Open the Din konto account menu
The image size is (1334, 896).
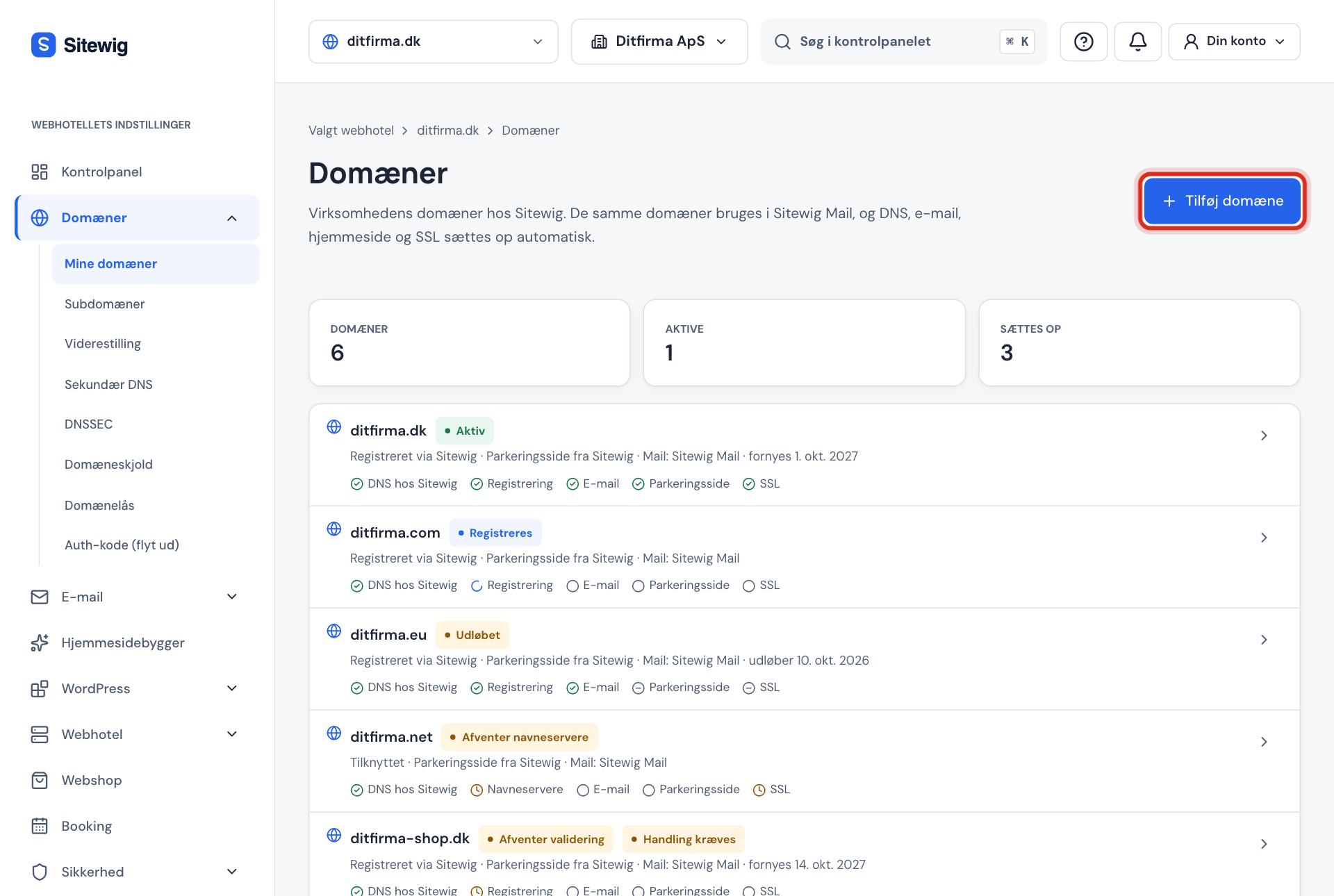pos(1234,42)
